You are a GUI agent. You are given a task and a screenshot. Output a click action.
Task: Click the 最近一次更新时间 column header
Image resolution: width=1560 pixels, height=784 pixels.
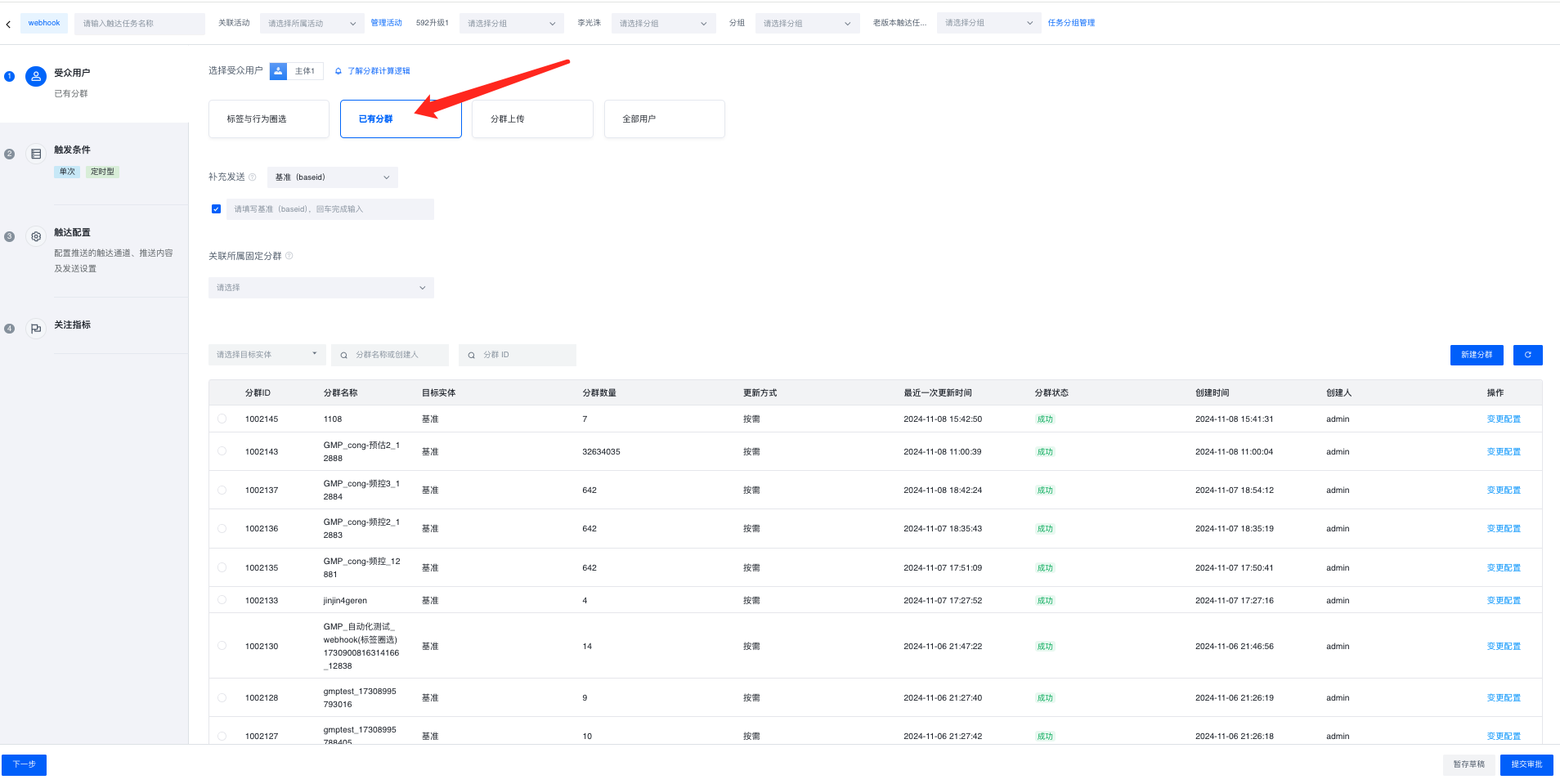(938, 393)
